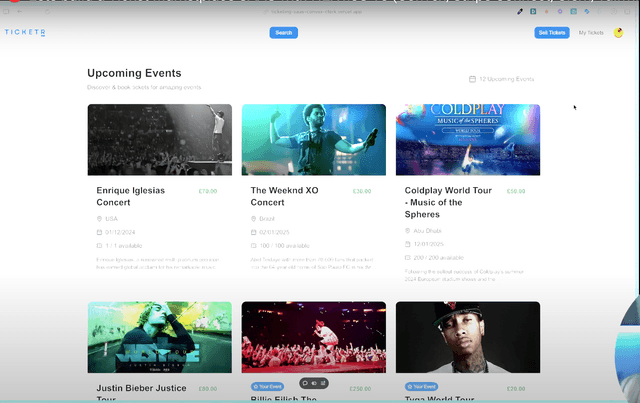Click the comment bubble in floating toolbar
640x403 pixels.
tap(305, 383)
